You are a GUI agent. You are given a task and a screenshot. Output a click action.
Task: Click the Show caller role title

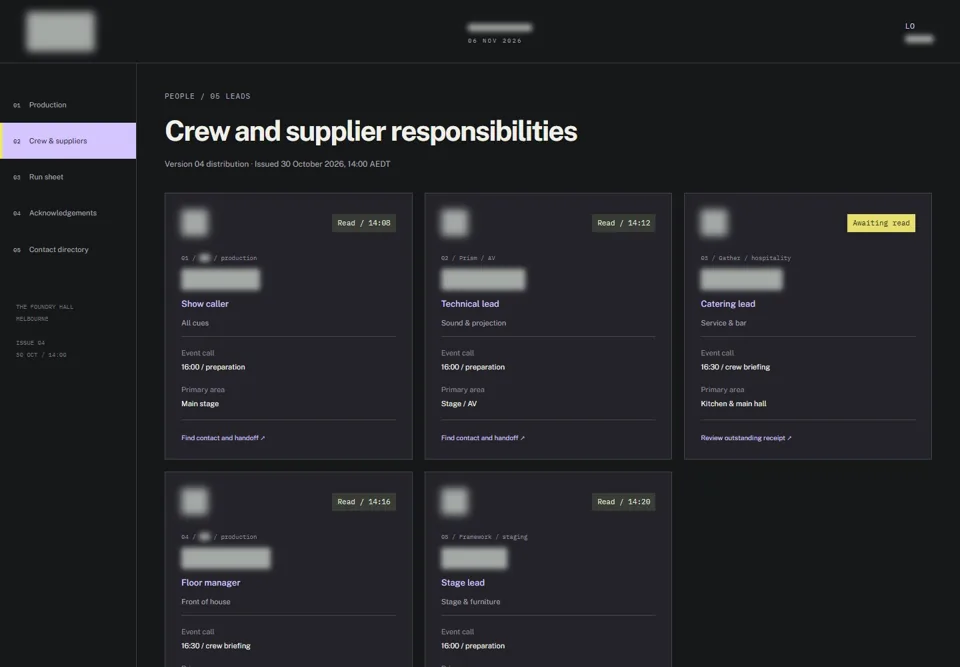[x=204, y=304]
